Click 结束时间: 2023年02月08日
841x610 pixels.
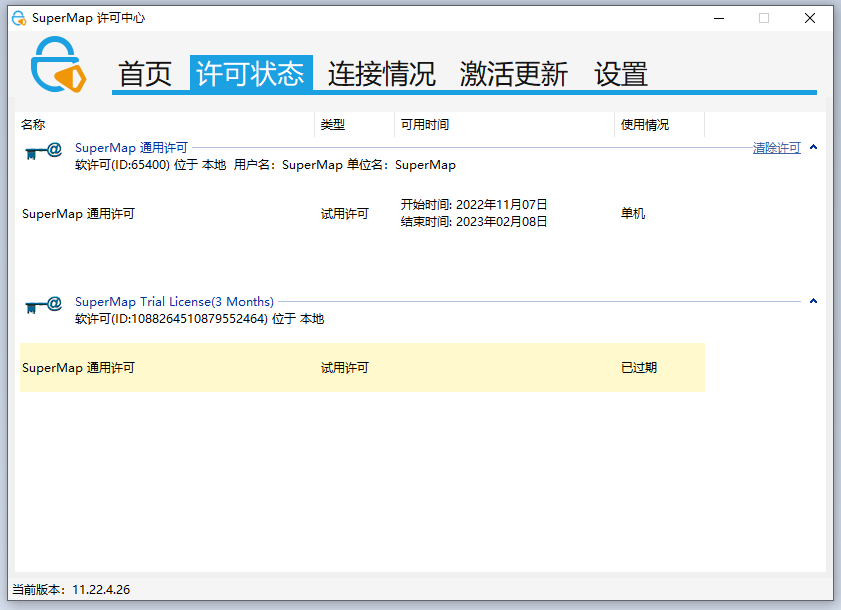[x=474, y=222]
